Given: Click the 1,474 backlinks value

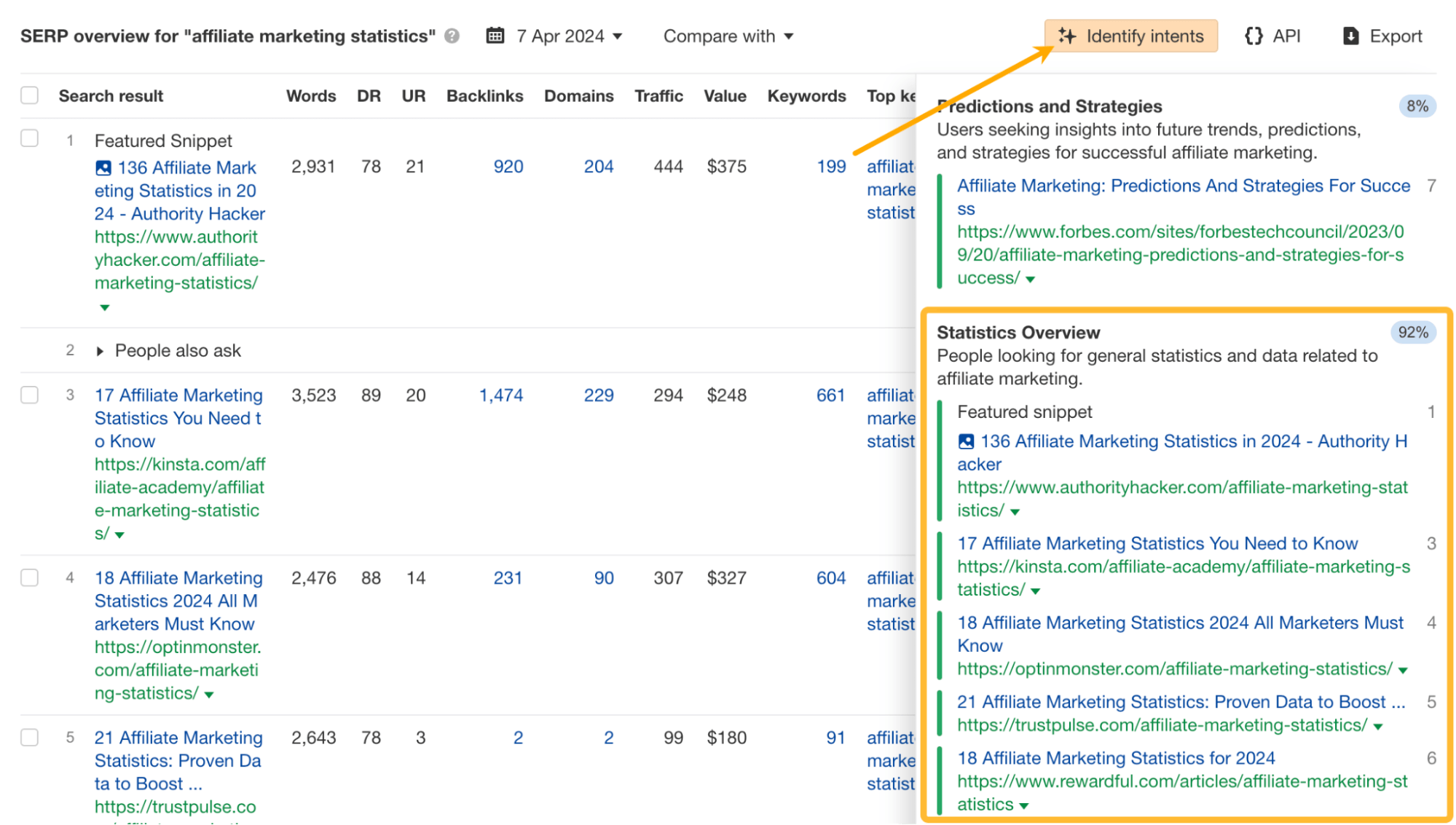Looking at the screenshot, I should pyautogui.click(x=501, y=395).
